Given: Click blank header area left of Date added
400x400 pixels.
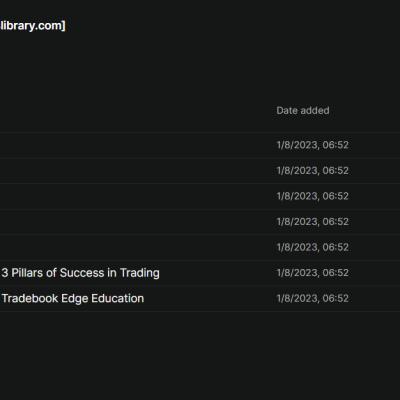Looking at the screenshot, I should pyautogui.click(x=133, y=110).
